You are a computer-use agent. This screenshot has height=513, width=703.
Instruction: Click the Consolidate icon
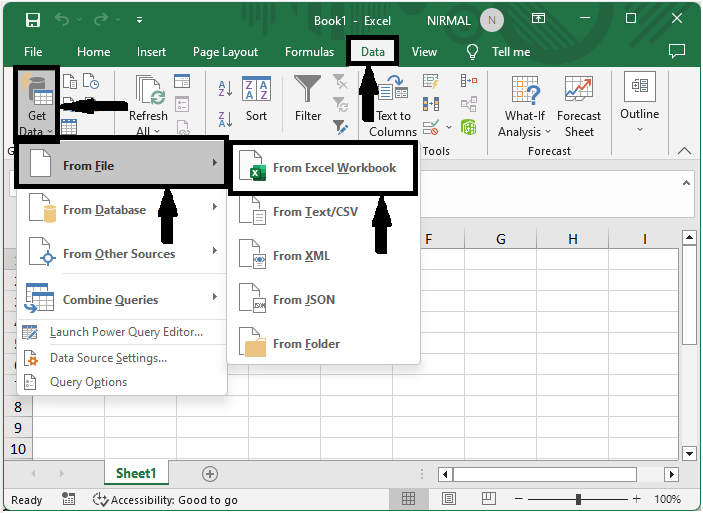click(469, 81)
